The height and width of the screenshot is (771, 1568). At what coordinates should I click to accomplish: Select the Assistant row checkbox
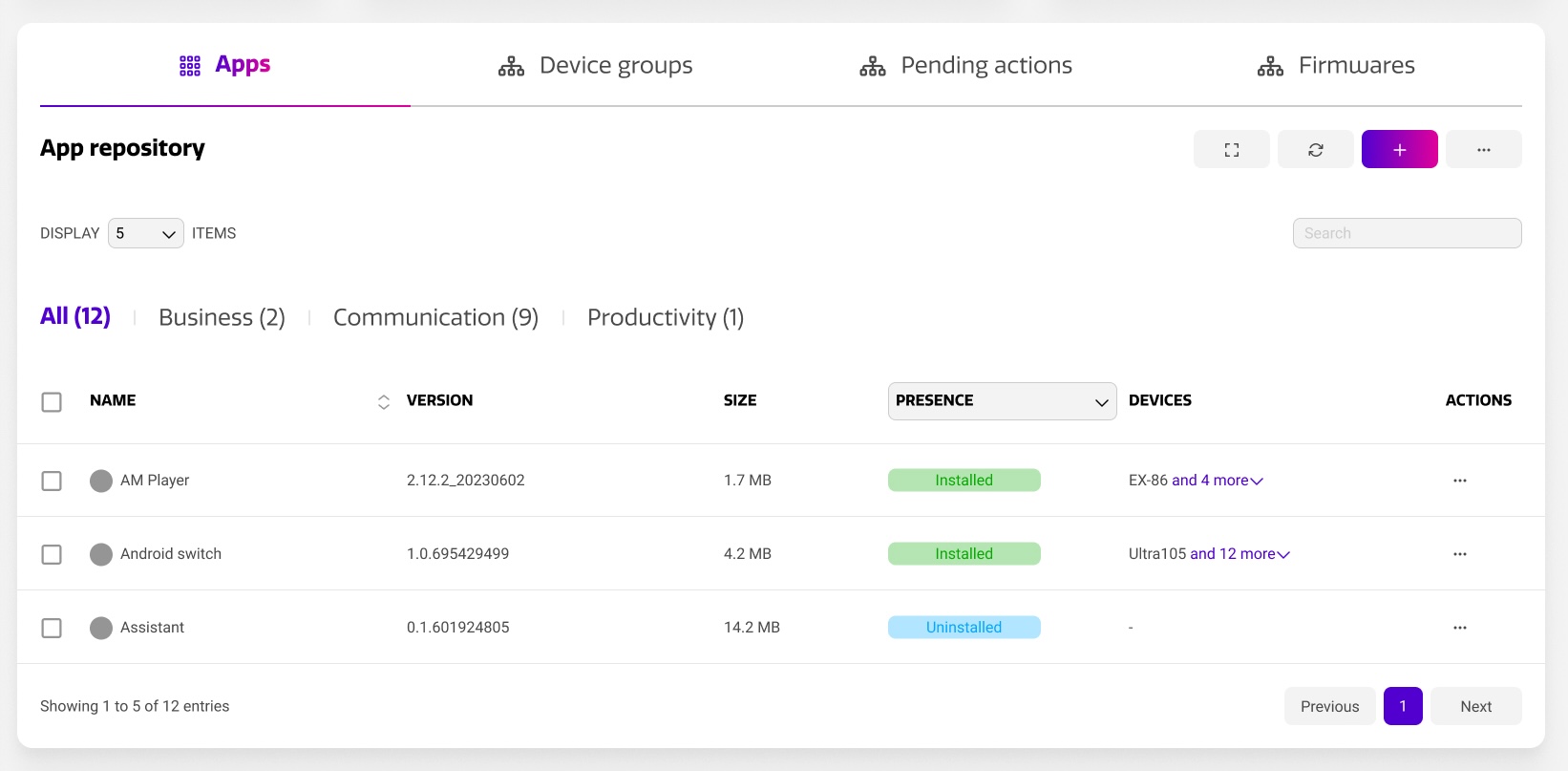(52, 628)
